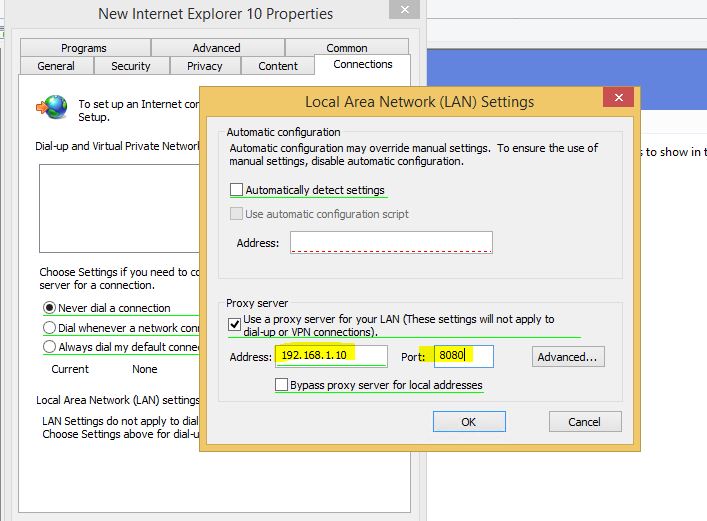Close the Internet Explorer 10 Properties window
Viewport: 707px width, 521px height.
coord(404,9)
